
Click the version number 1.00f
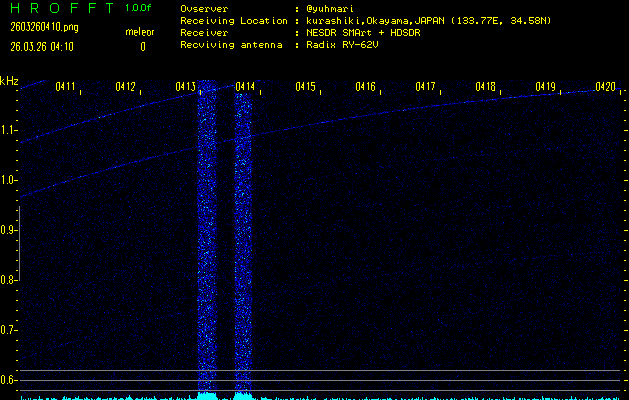[139, 8]
